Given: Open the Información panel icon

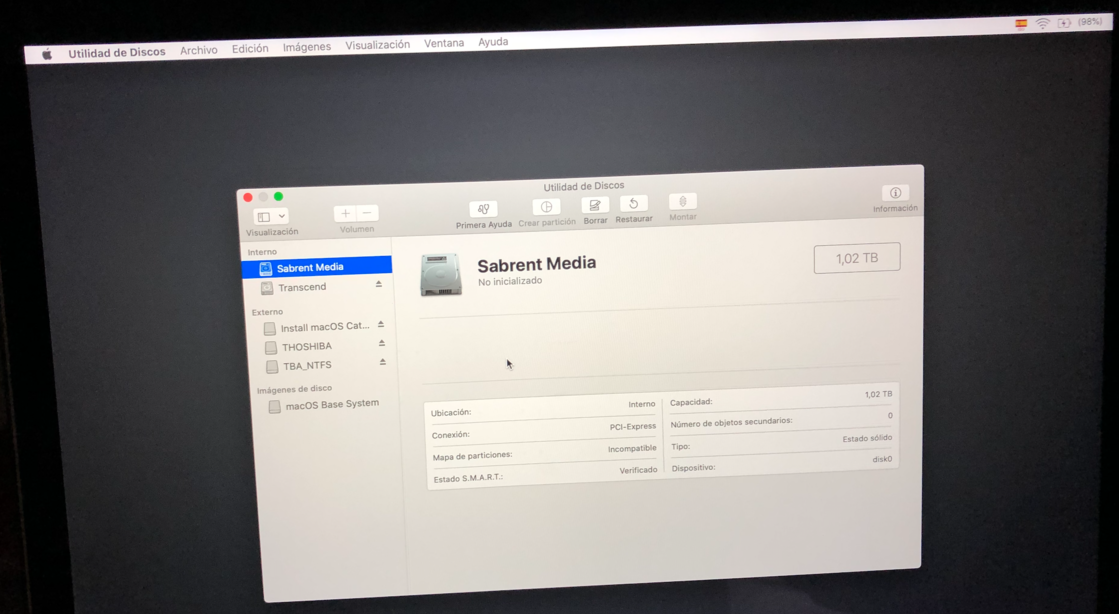Looking at the screenshot, I should 895,193.
